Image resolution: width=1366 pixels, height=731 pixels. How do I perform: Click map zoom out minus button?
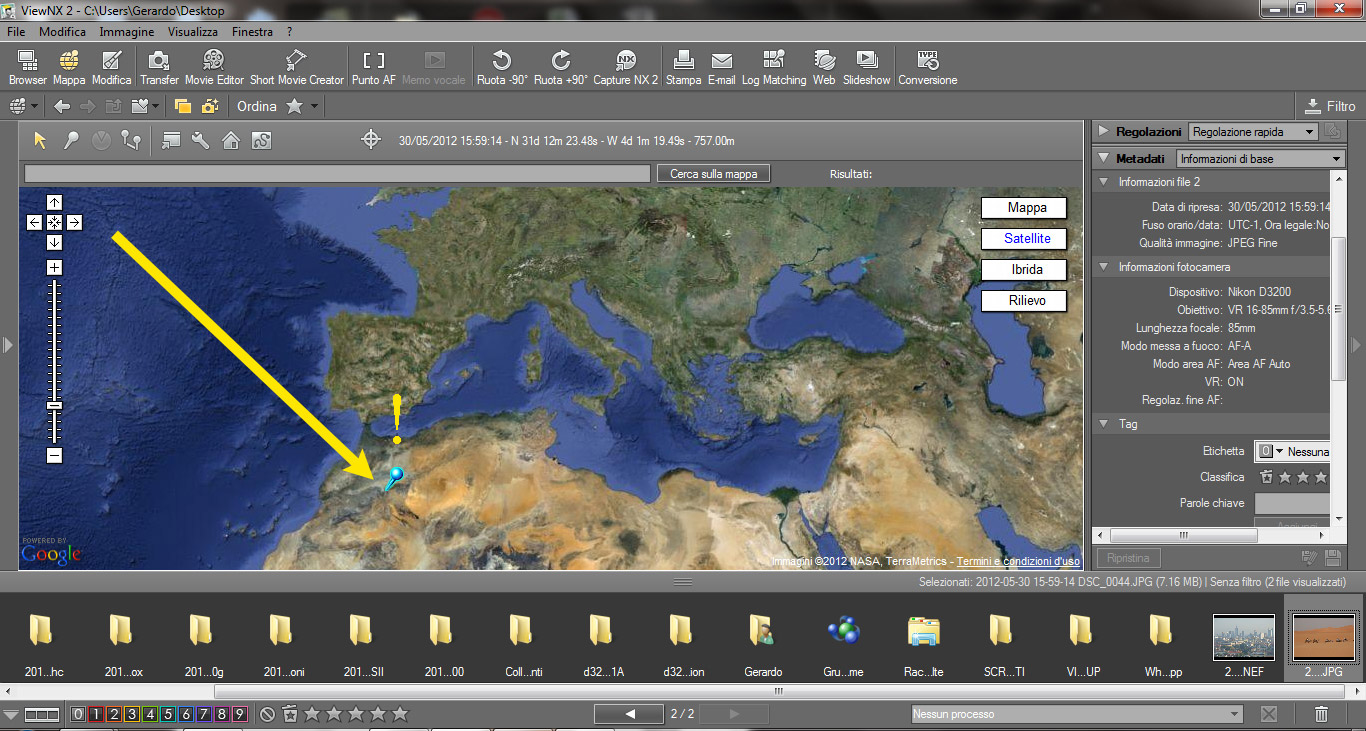(54, 456)
